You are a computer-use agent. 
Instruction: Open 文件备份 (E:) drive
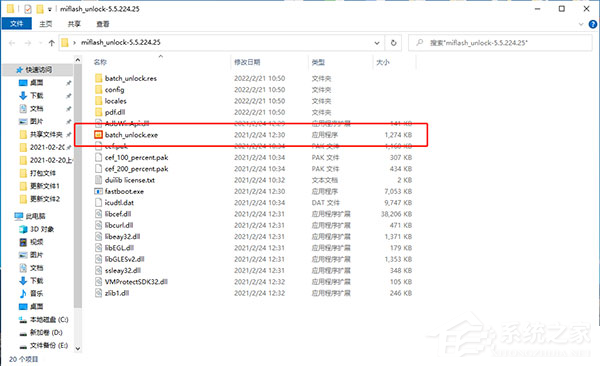49,345
